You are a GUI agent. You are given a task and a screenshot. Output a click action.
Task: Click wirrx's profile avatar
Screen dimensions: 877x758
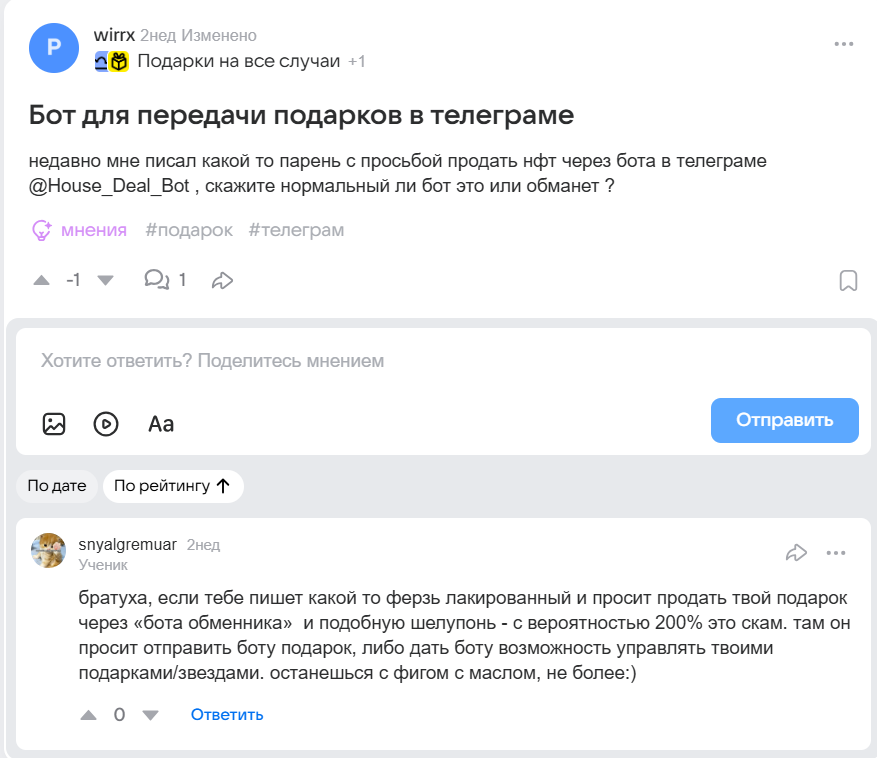54,47
